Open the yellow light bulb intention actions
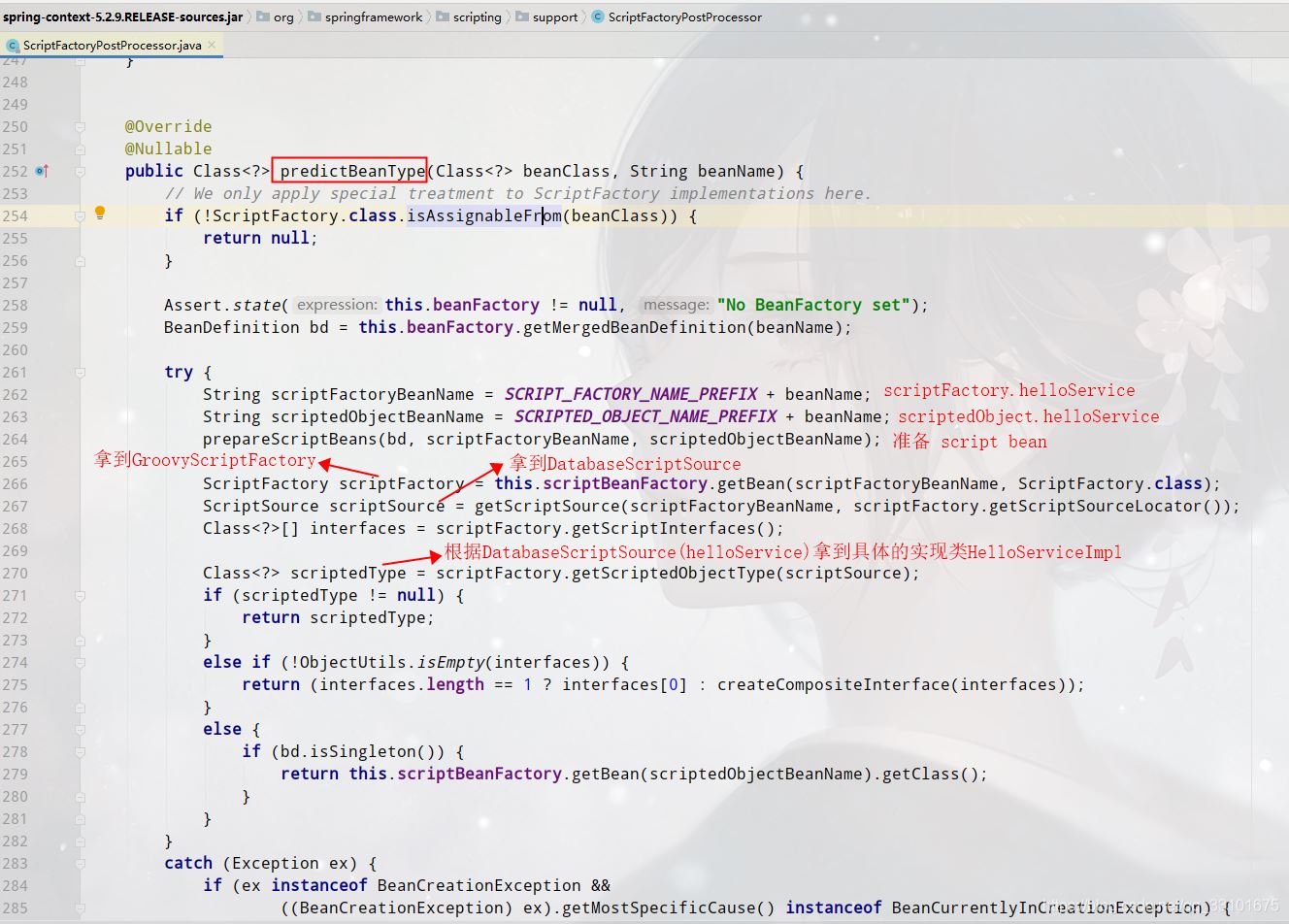Viewport: 1289px width, 924px height. tap(99, 213)
